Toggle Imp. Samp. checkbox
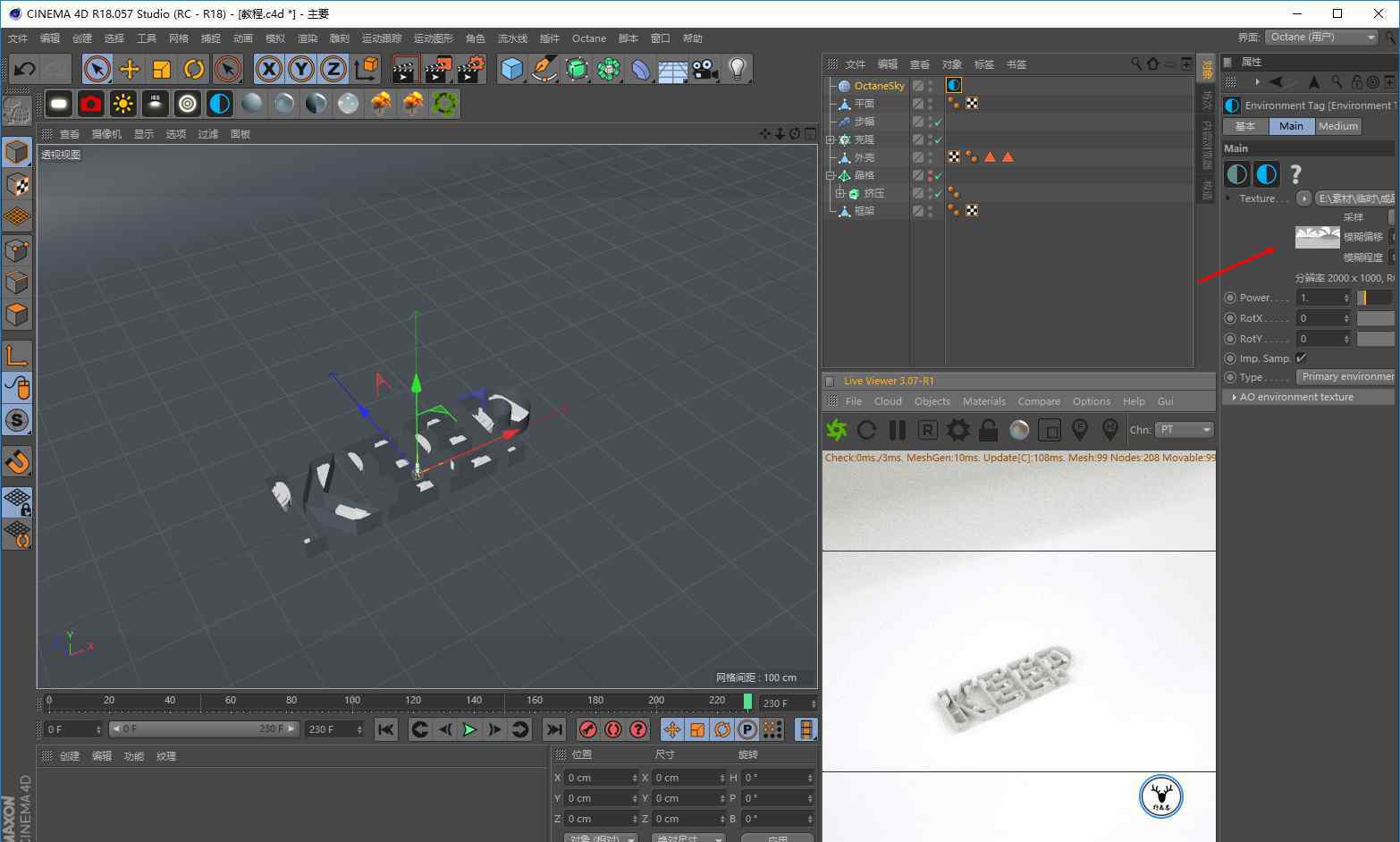 [1301, 358]
